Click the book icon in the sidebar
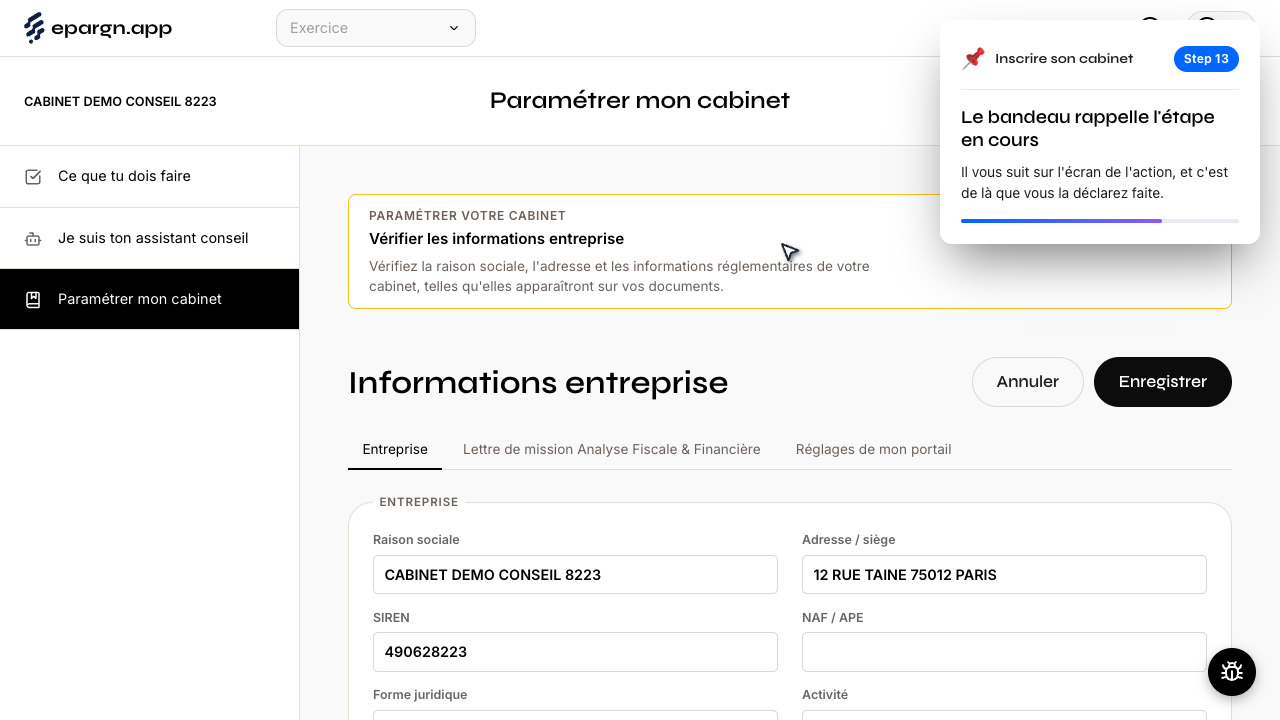 pos(33,300)
